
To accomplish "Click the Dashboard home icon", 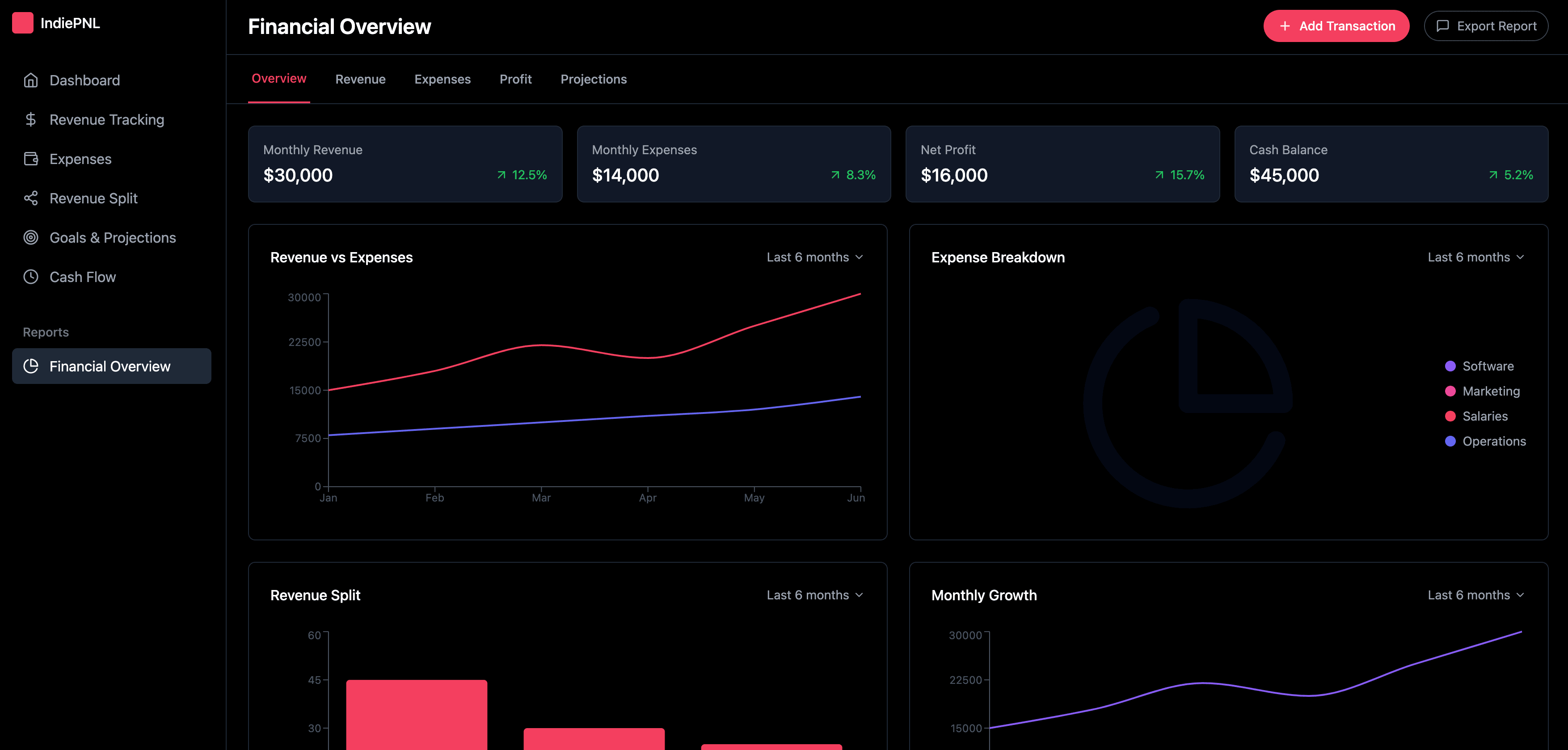I will (31, 80).
